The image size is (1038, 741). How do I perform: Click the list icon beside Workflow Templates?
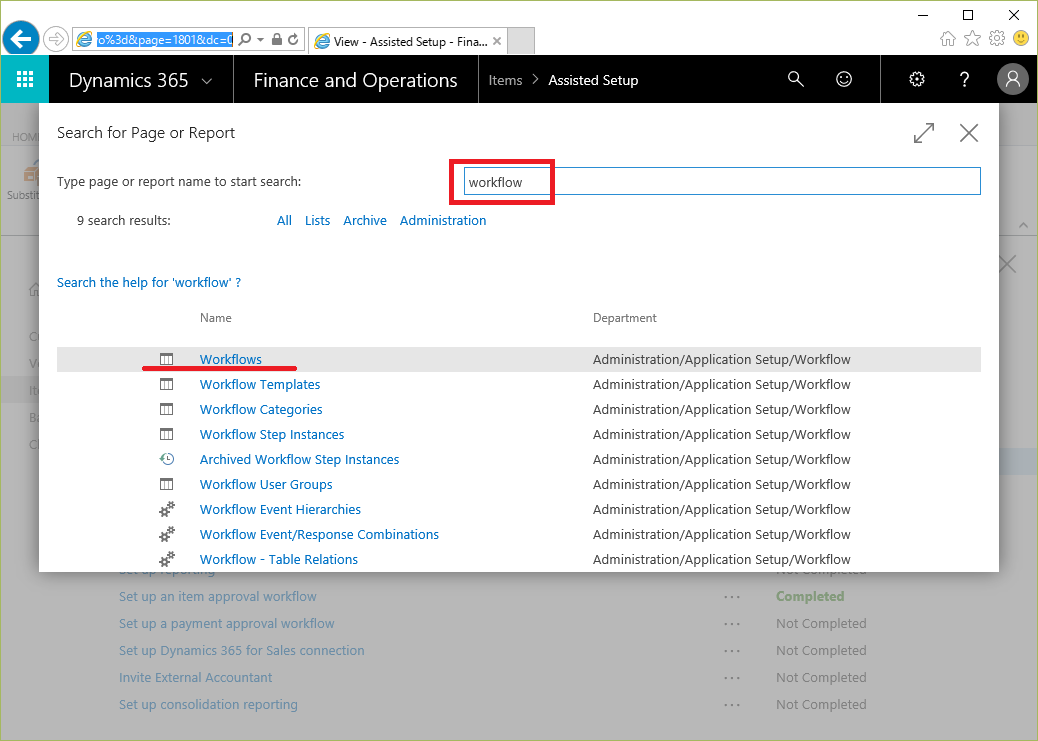pyautogui.click(x=166, y=385)
